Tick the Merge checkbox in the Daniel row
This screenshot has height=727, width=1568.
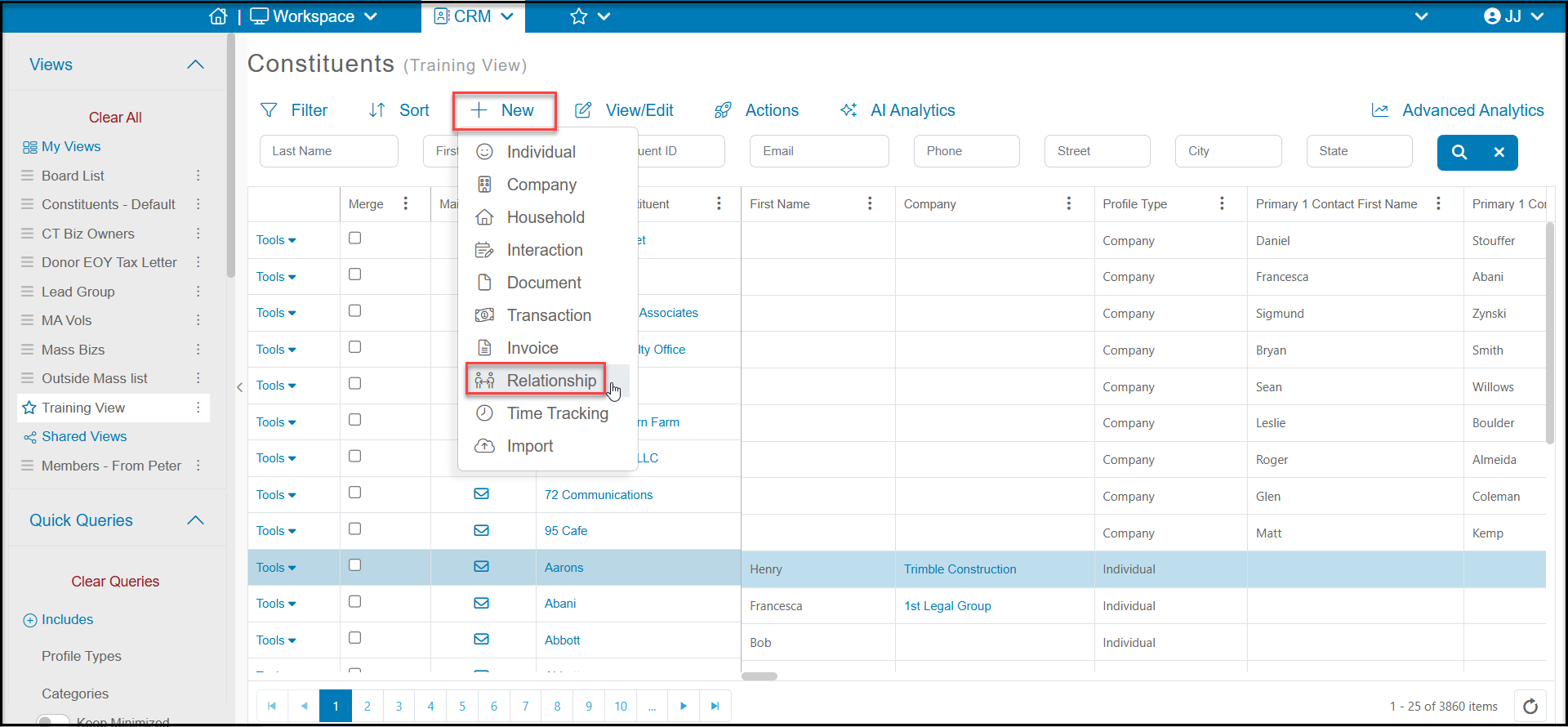pos(354,238)
